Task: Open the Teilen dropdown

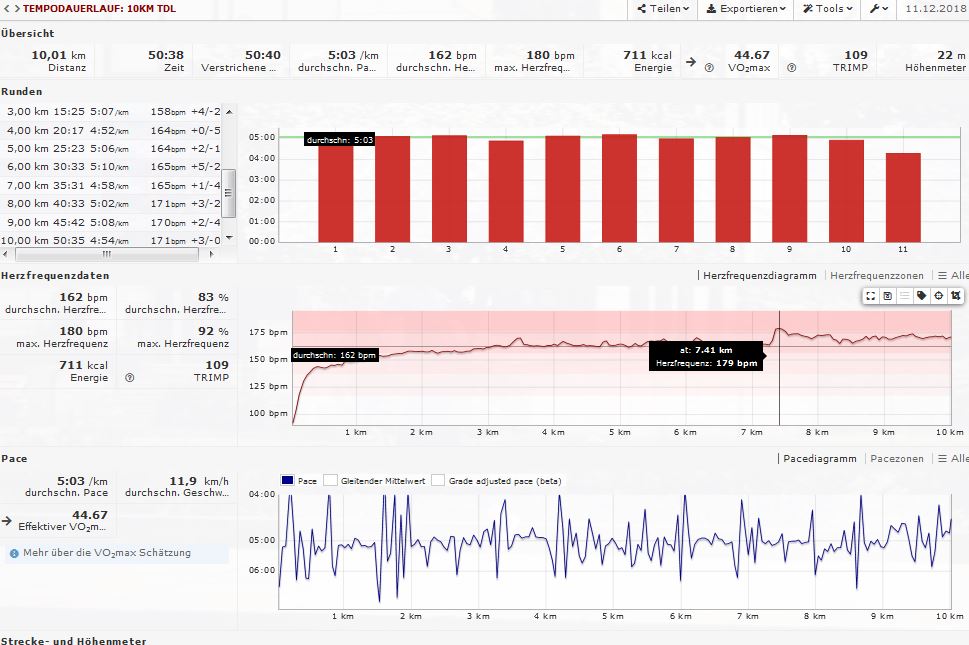Action: pyautogui.click(x=663, y=9)
